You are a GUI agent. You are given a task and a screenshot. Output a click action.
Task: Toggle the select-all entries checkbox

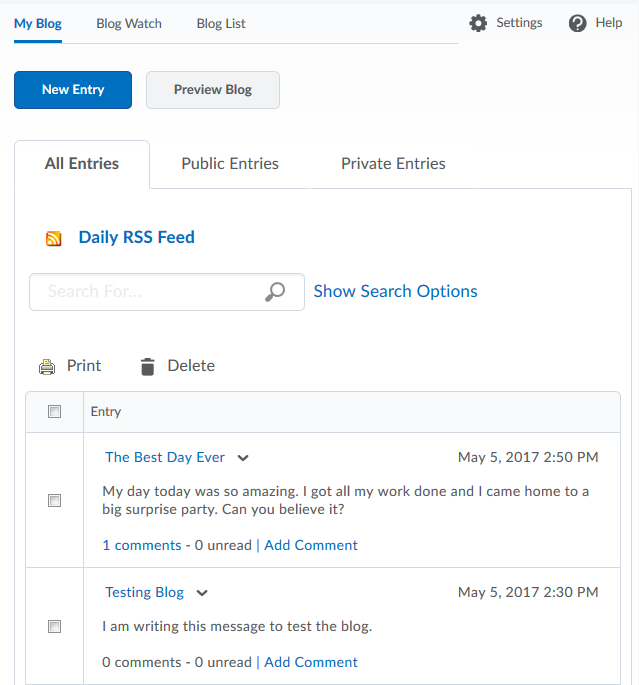pyautogui.click(x=55, y=411)
